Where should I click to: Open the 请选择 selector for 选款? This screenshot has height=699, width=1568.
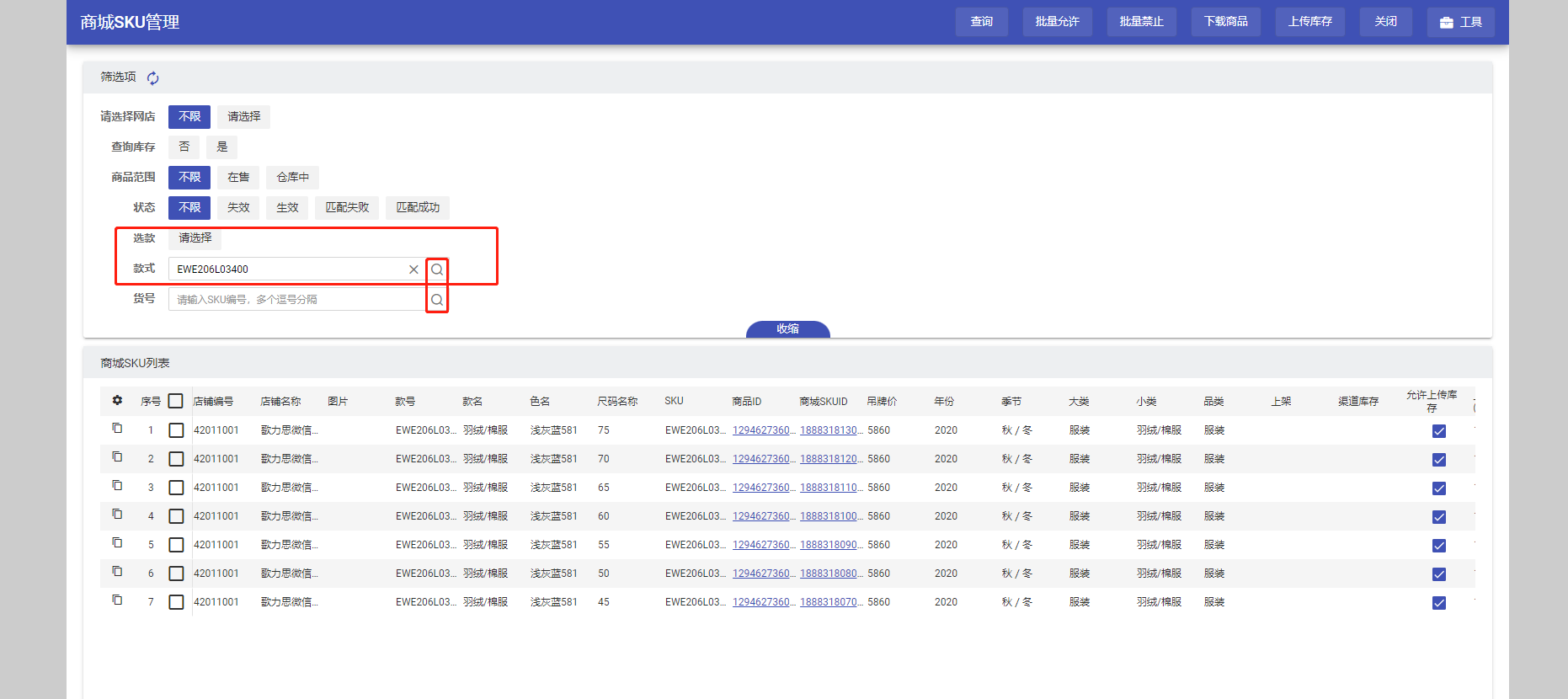point(195,238)
